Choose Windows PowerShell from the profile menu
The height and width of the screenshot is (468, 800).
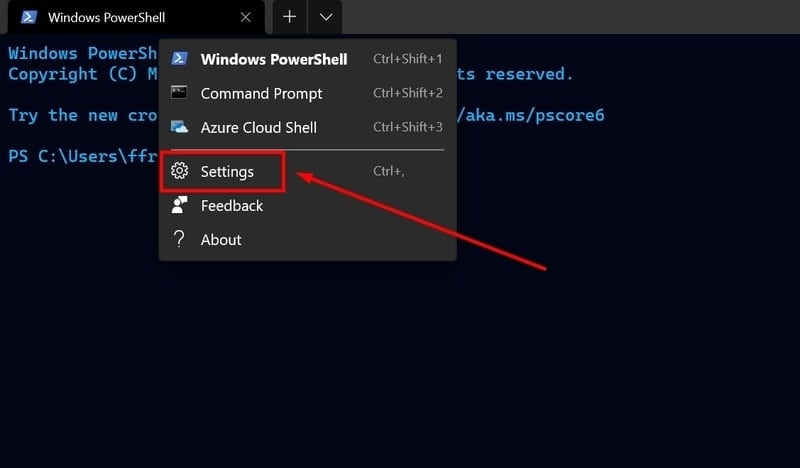pos(273,59)
